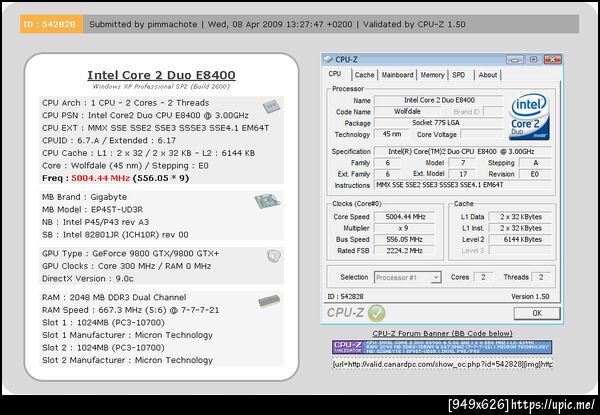Click Level 2 value 6144 KBytes
Image resolution: width=600 pixels, height=415 pixels.
[520, 239]
